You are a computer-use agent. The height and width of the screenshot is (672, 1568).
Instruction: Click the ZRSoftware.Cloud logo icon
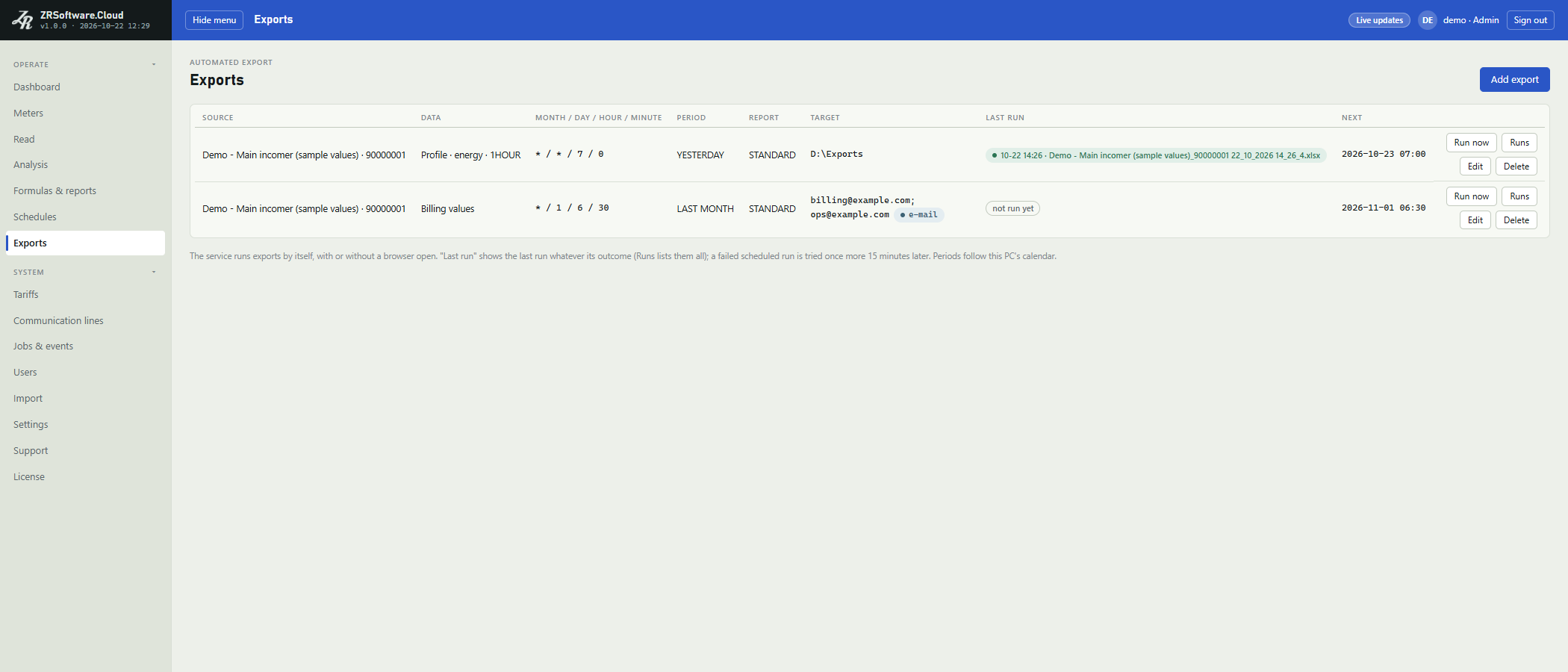click(x=22, y=20)
